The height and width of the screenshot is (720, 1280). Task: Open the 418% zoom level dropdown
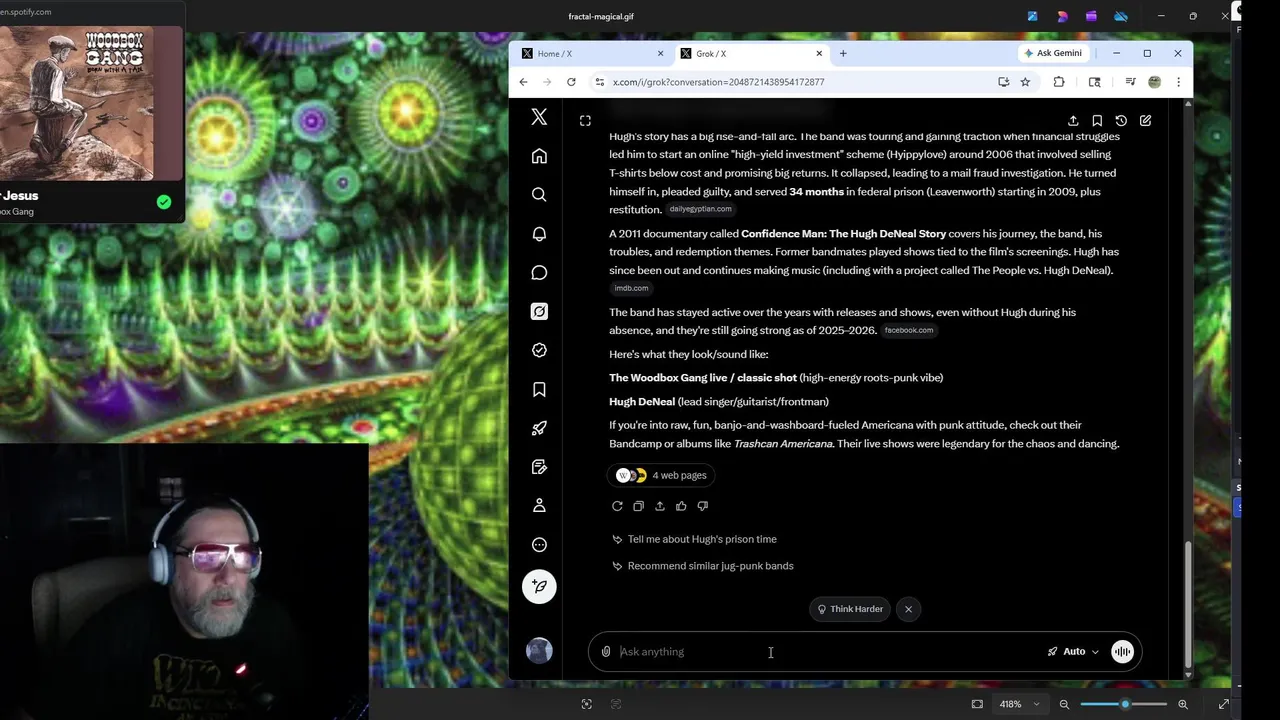(x=1019, y=704)
